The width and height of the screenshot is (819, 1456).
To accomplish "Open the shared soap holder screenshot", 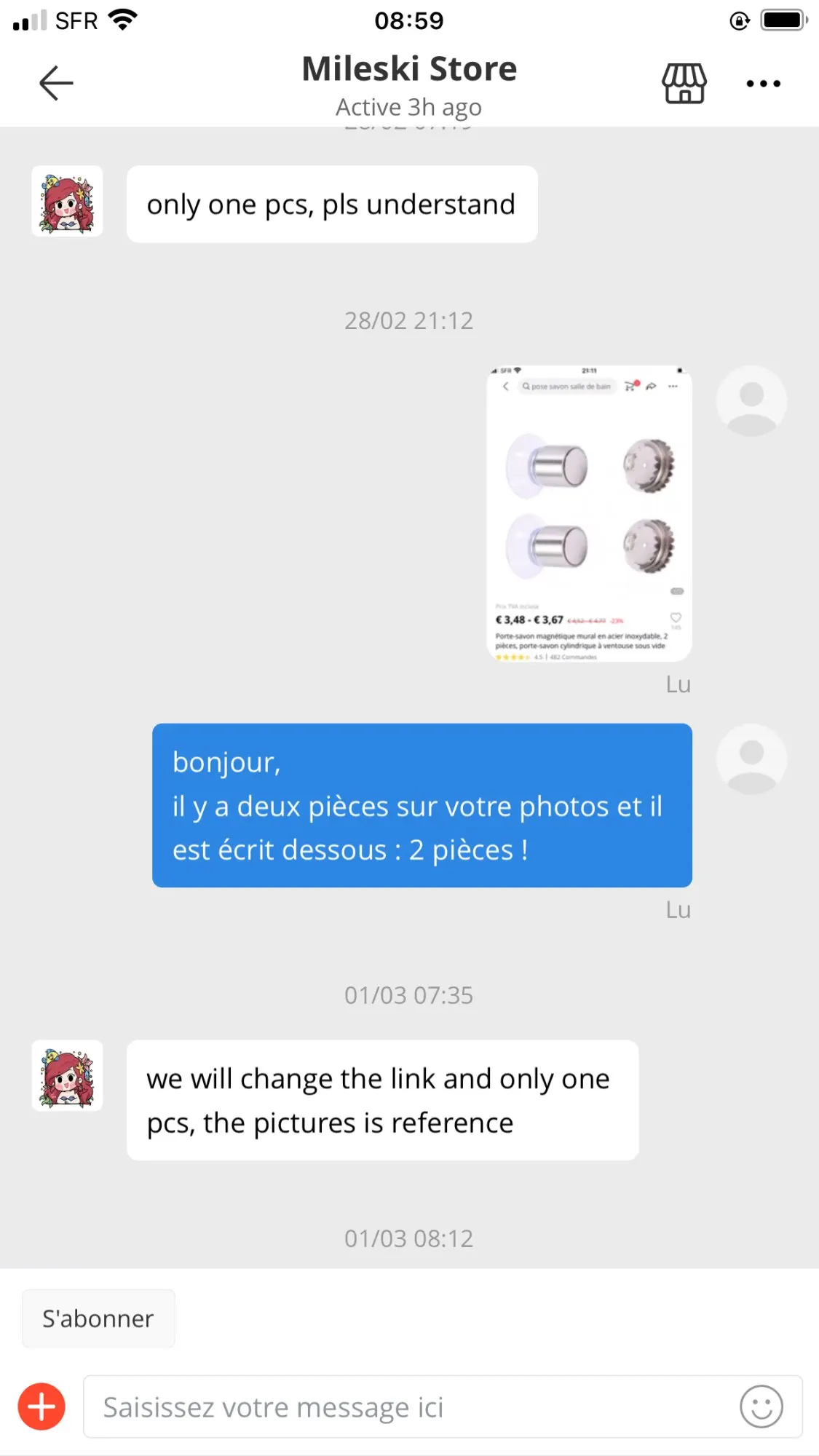I will pyautogui.click(x=589, y=513).
